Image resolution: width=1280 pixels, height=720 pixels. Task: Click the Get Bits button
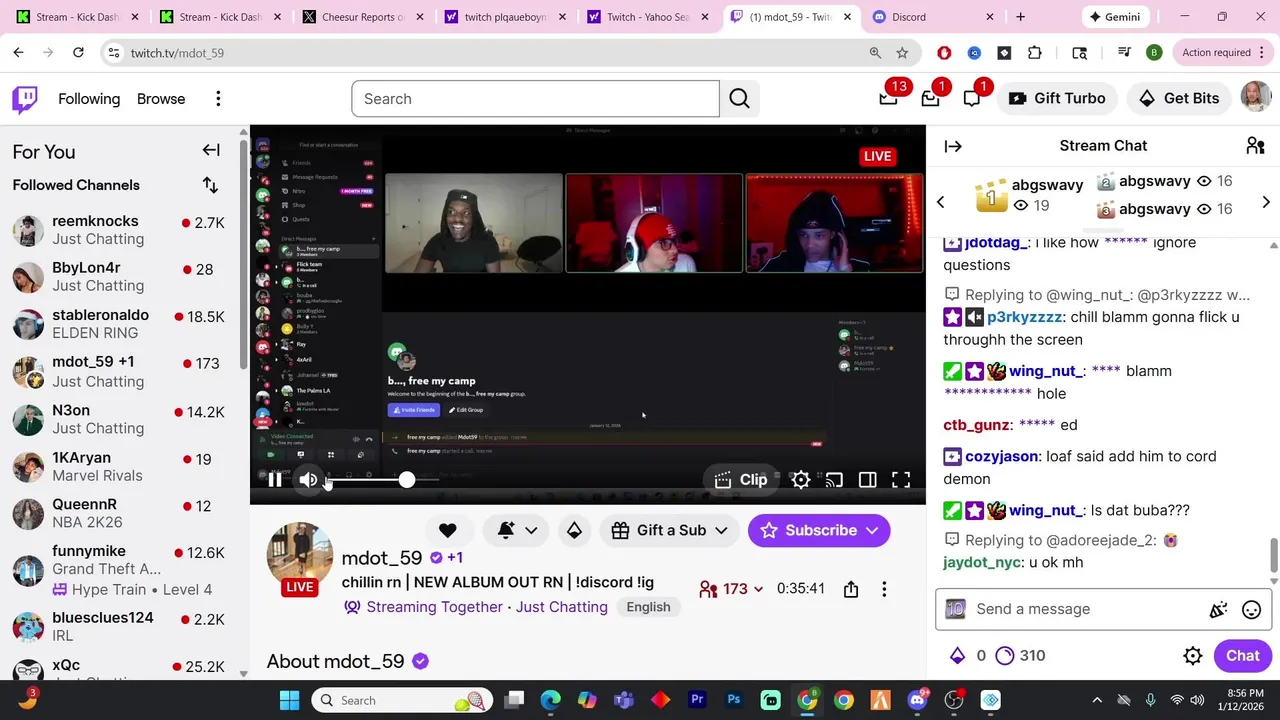tap(1179, 98)
